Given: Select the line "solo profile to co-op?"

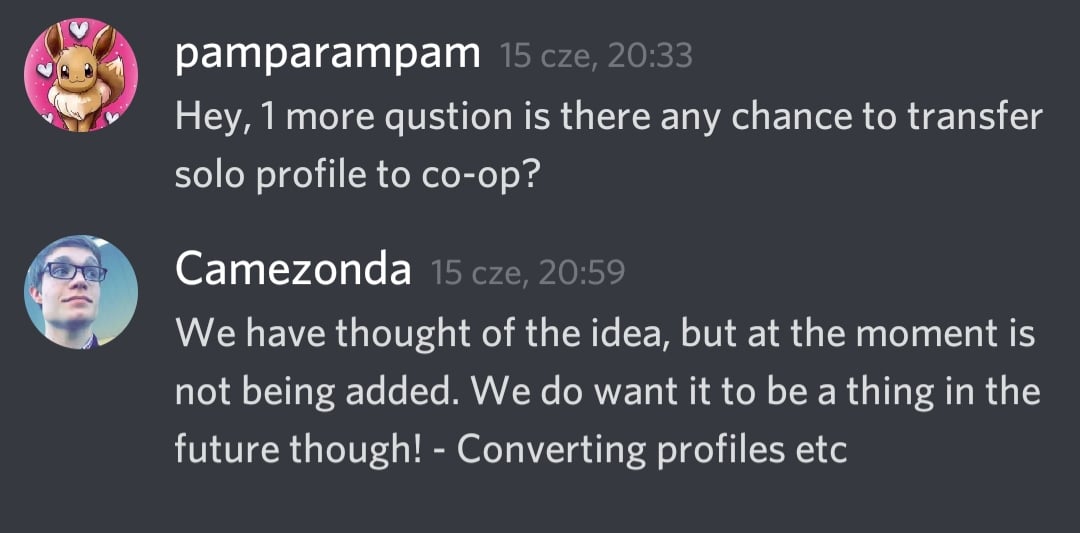Looking at the screenshot, I should pyautogui.click(x=356, y=178).
